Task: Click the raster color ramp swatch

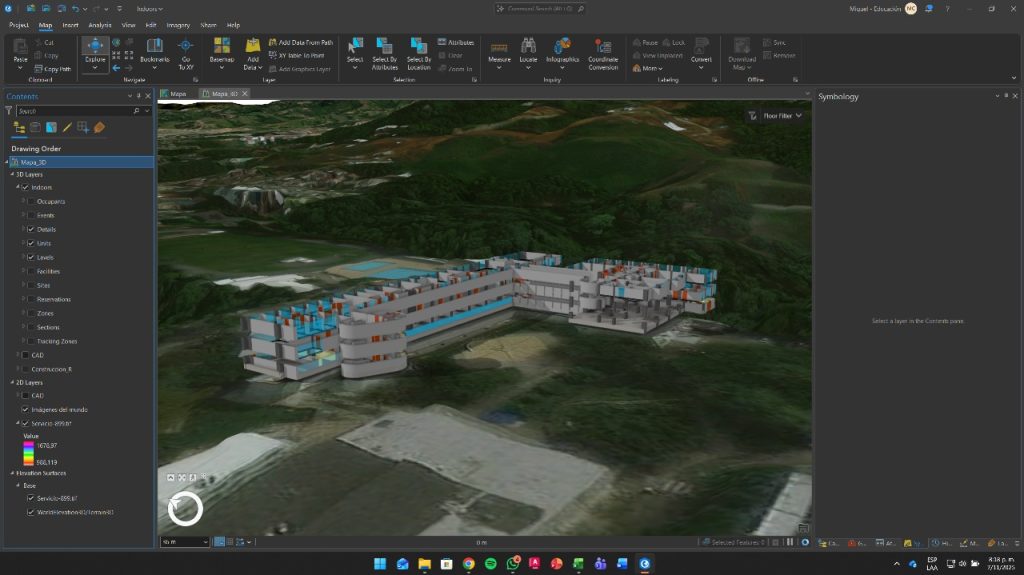Action: click(x=28, y=452)
